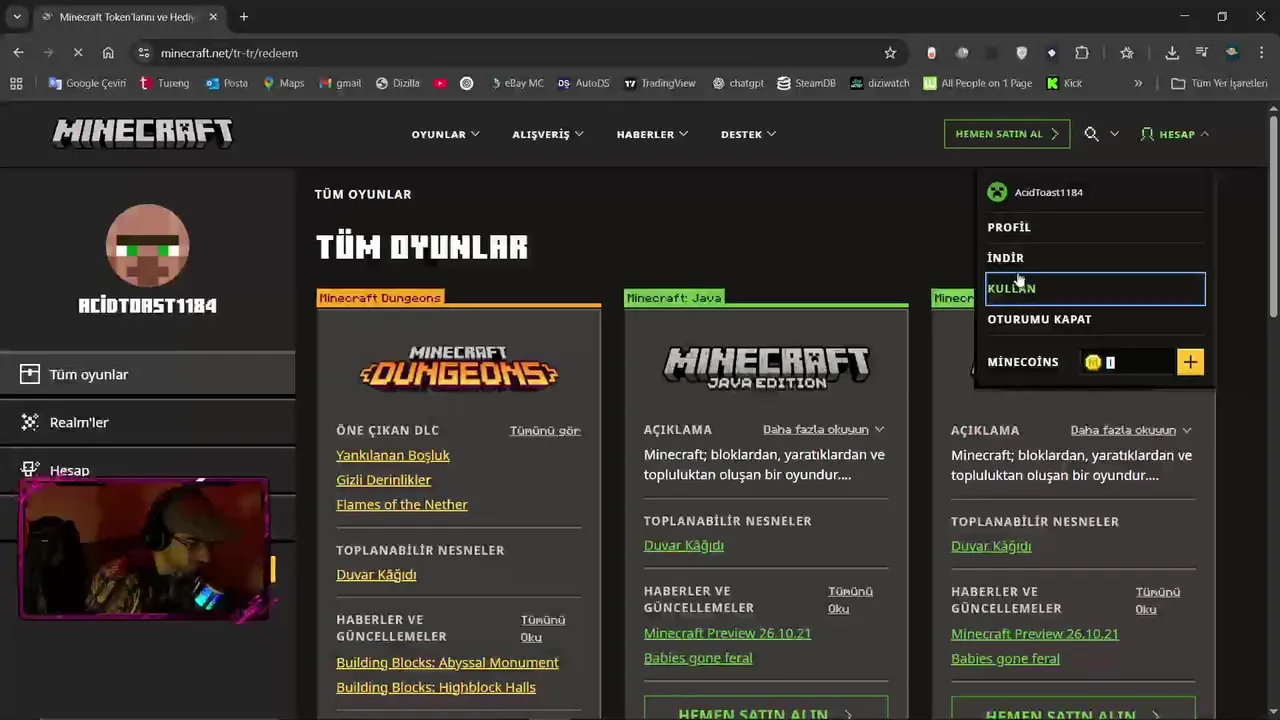Expand the OYUNLAR navigation dropdown
This screenshot has width=1280, height=720.
click(x=445, y=134)
